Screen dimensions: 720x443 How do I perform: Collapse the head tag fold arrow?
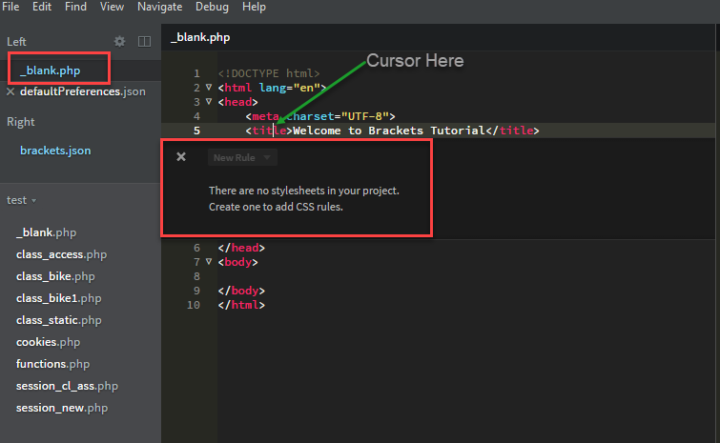pyautogui.click(x=208, y=102)
